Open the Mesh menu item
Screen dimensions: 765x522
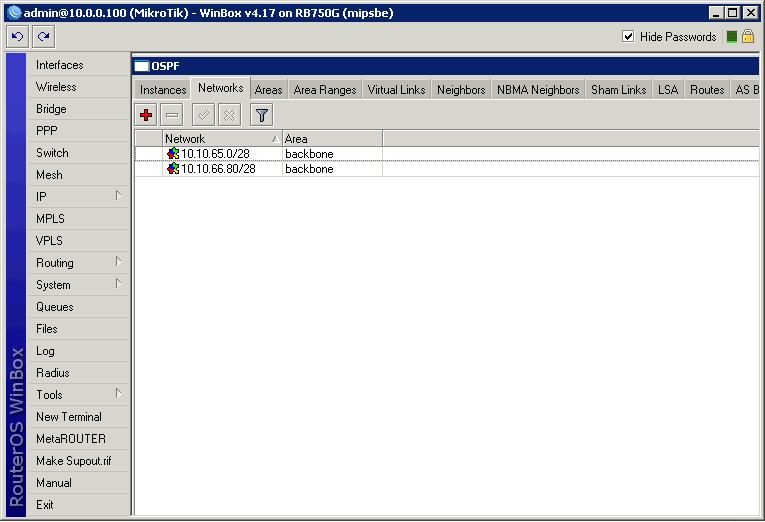click(x=78, y=175)
